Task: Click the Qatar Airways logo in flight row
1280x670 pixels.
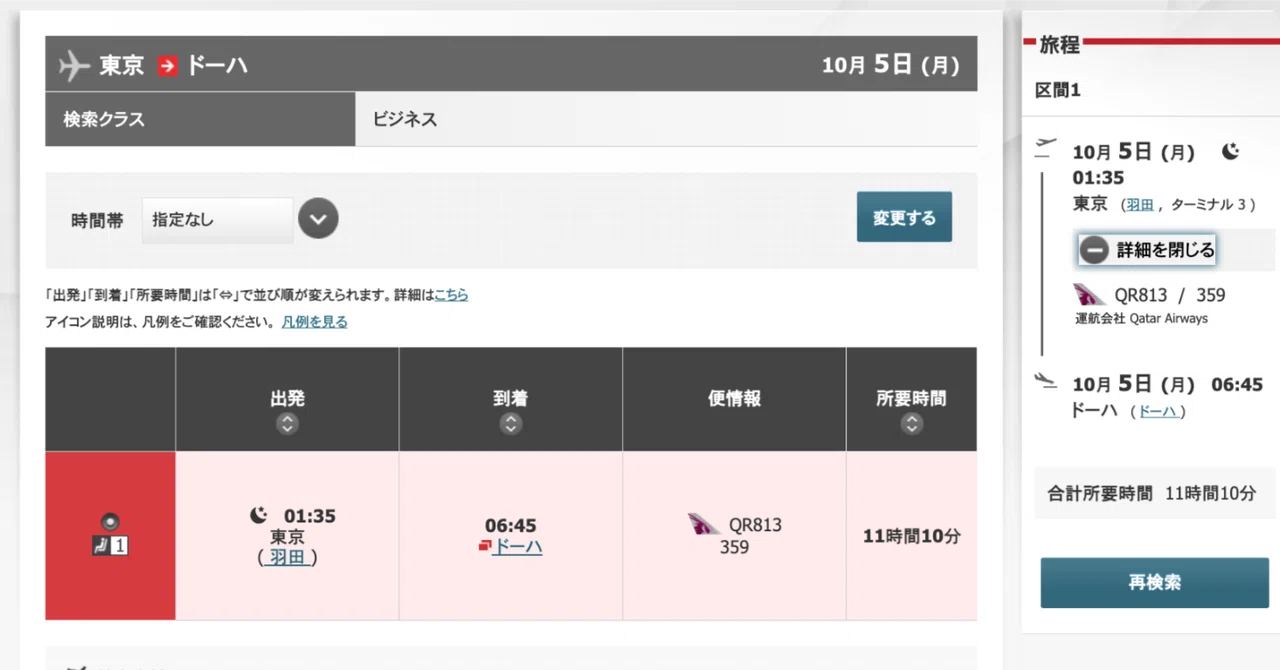Action: [705, 524]
